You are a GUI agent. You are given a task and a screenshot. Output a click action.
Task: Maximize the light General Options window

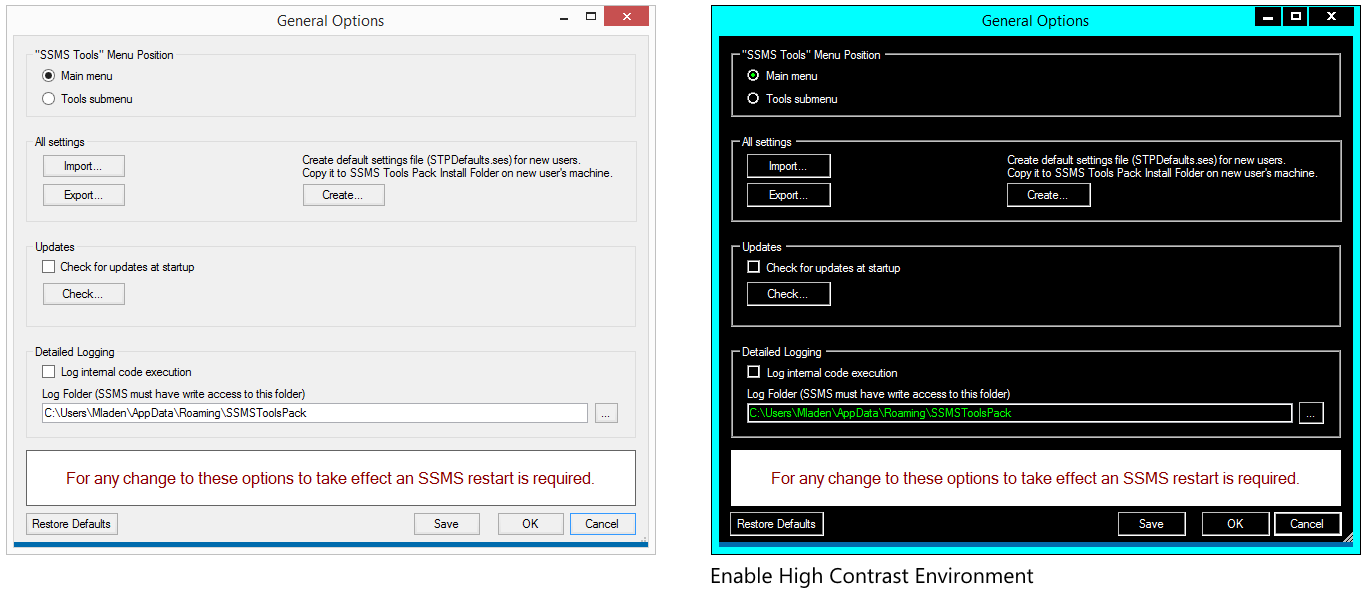[x=591, y=17]
